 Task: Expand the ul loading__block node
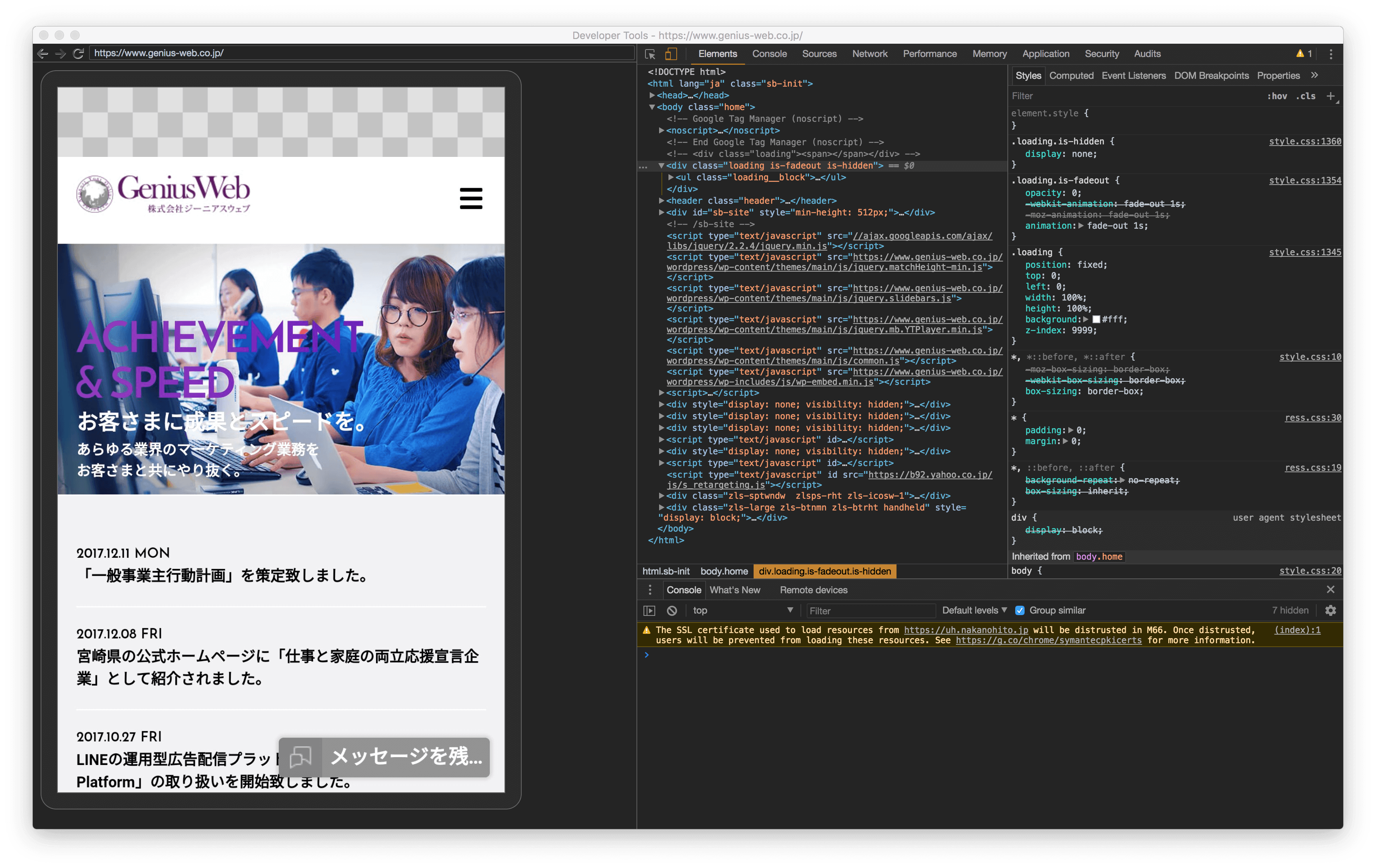671,178
